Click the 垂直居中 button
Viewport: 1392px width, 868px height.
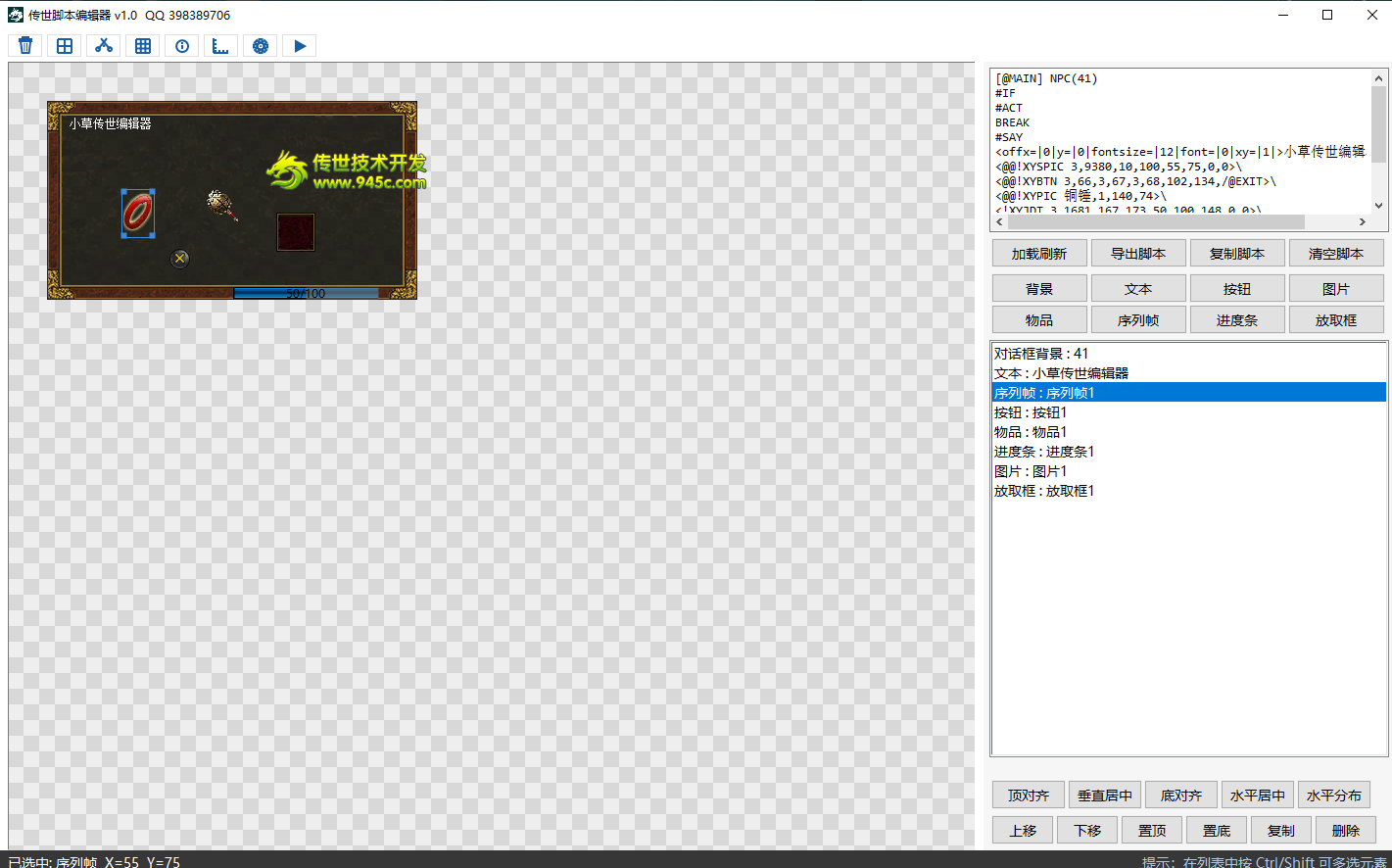point(1105,796)
